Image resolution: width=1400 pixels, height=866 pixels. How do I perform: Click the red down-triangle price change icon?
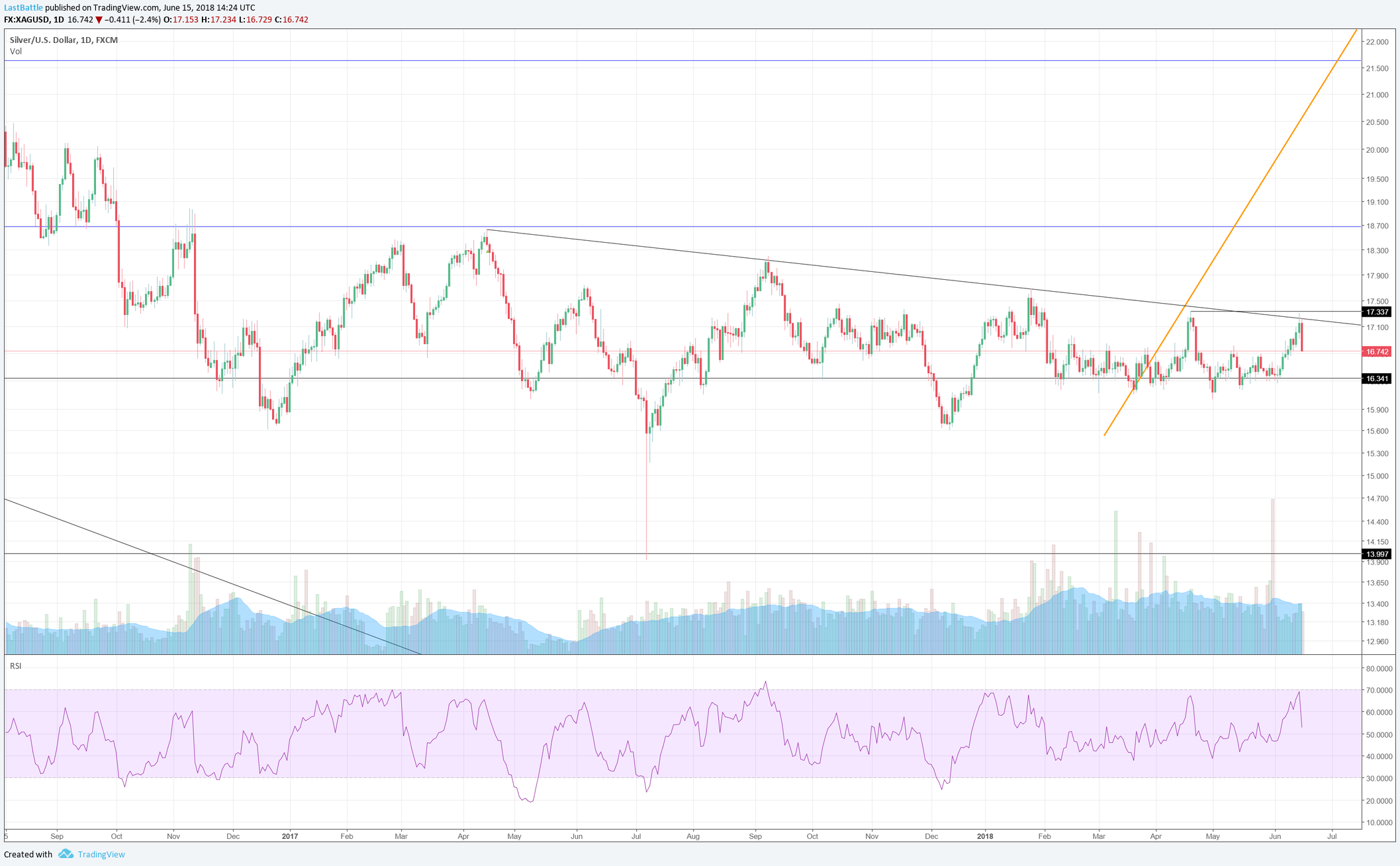pos(99,20)
